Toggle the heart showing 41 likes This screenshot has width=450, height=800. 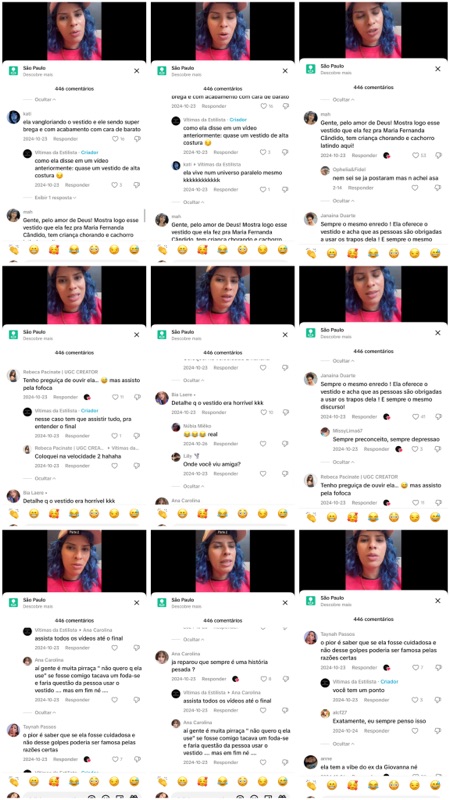[x=415, y=416]
